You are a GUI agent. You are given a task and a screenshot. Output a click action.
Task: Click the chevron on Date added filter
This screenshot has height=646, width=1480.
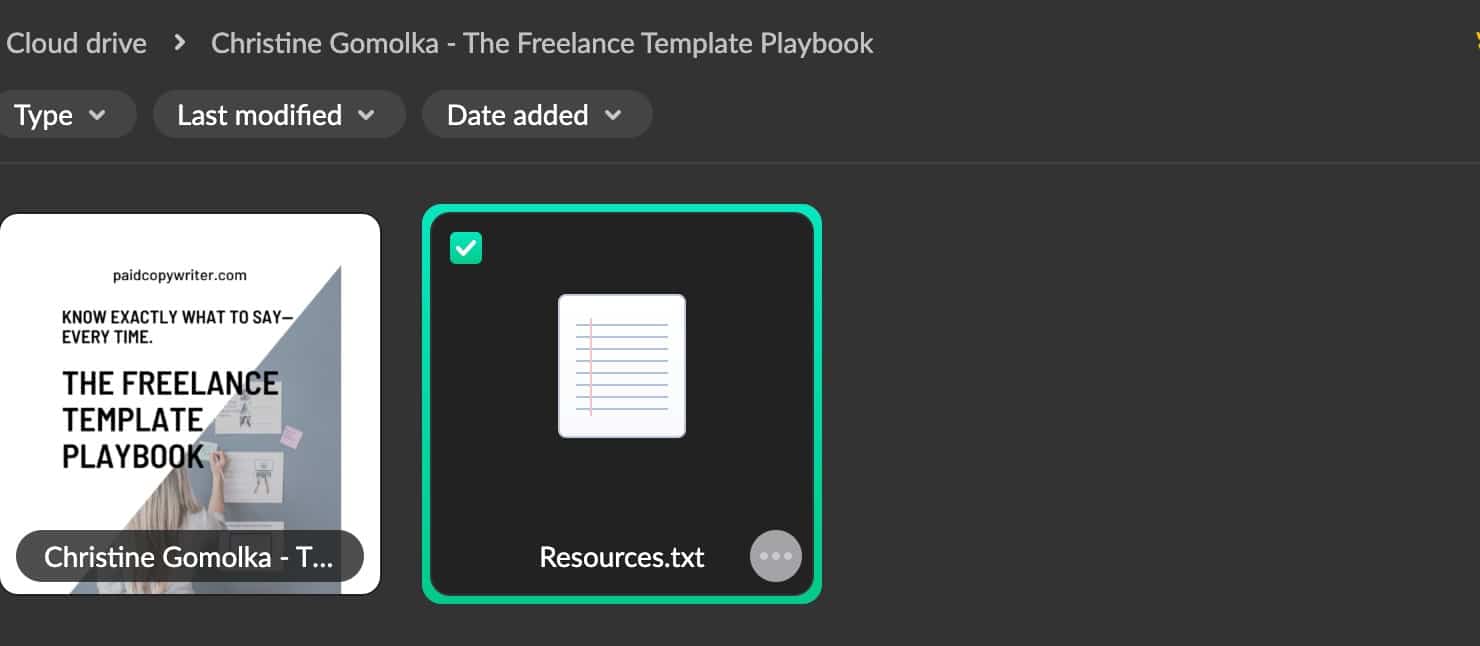(x=613, y=115)
